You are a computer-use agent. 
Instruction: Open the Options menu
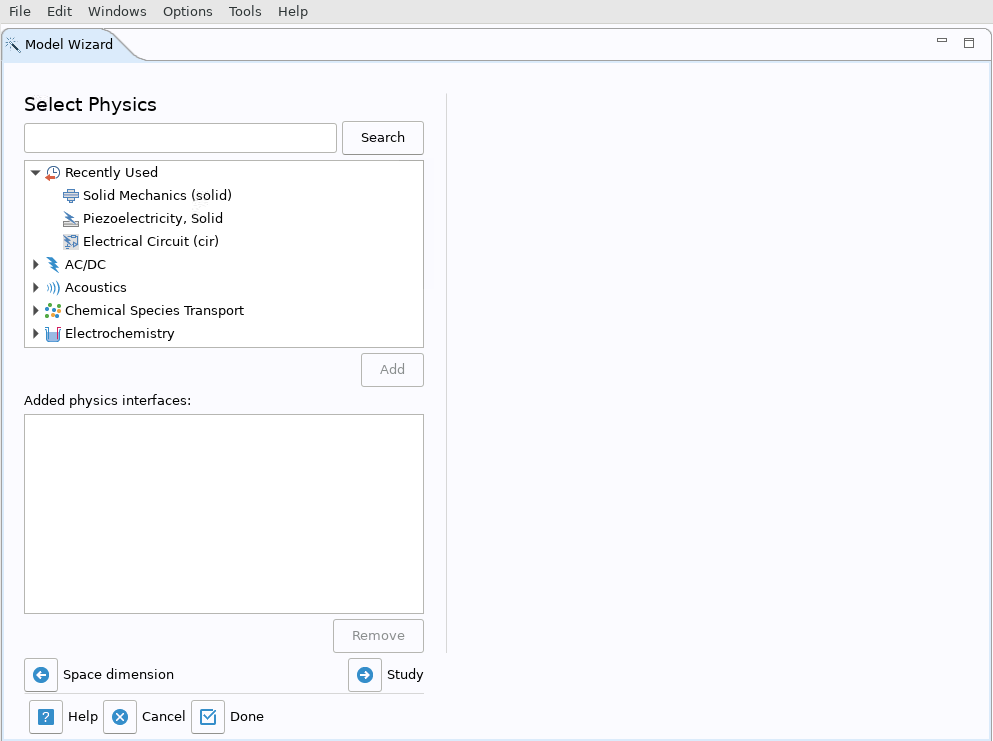click(188, 12)
